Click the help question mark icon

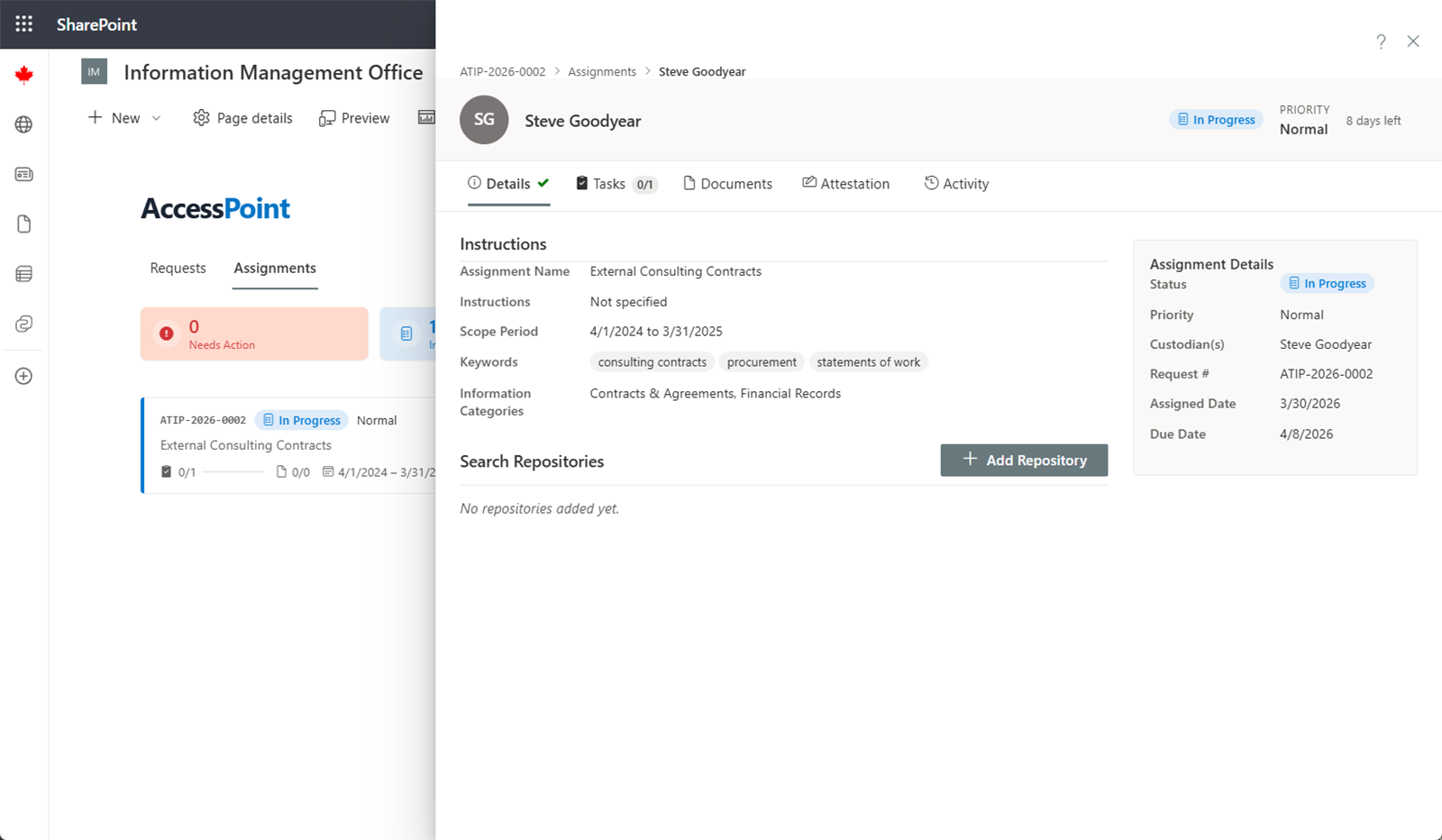[x=1381, y=41]
